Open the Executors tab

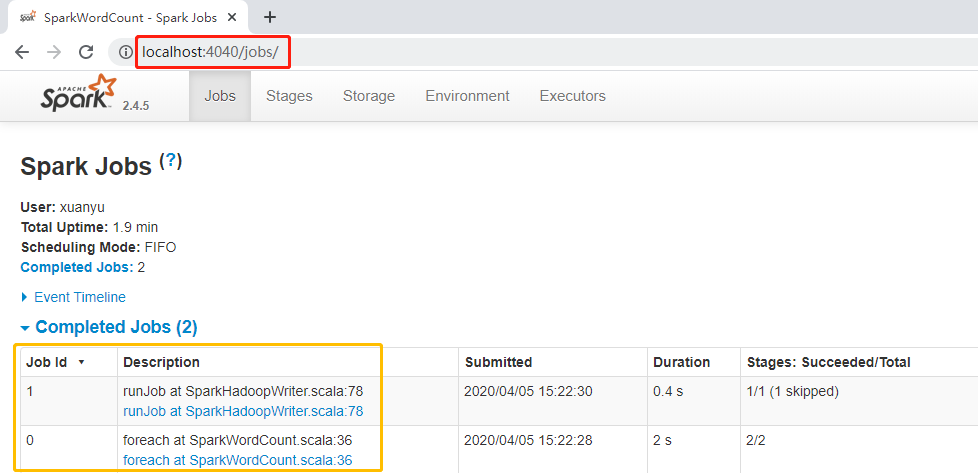[x=573, y=96]
